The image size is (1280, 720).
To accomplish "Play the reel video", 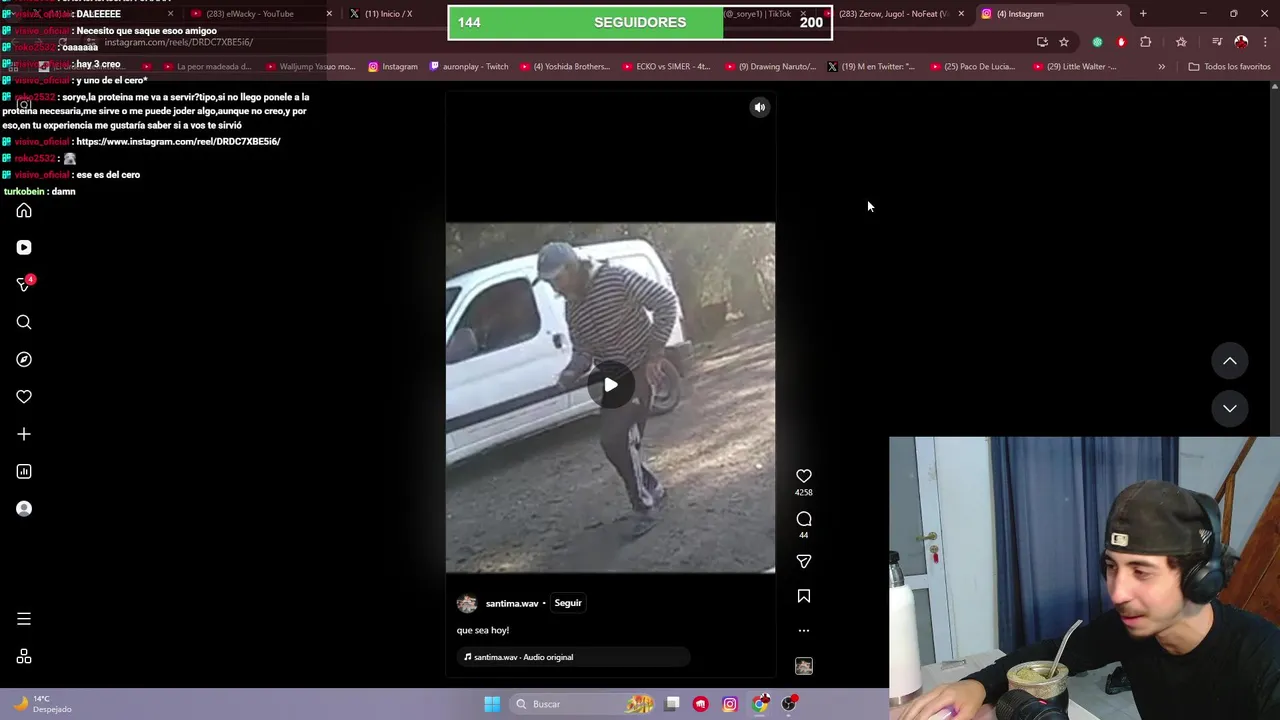I will (610, 385).
